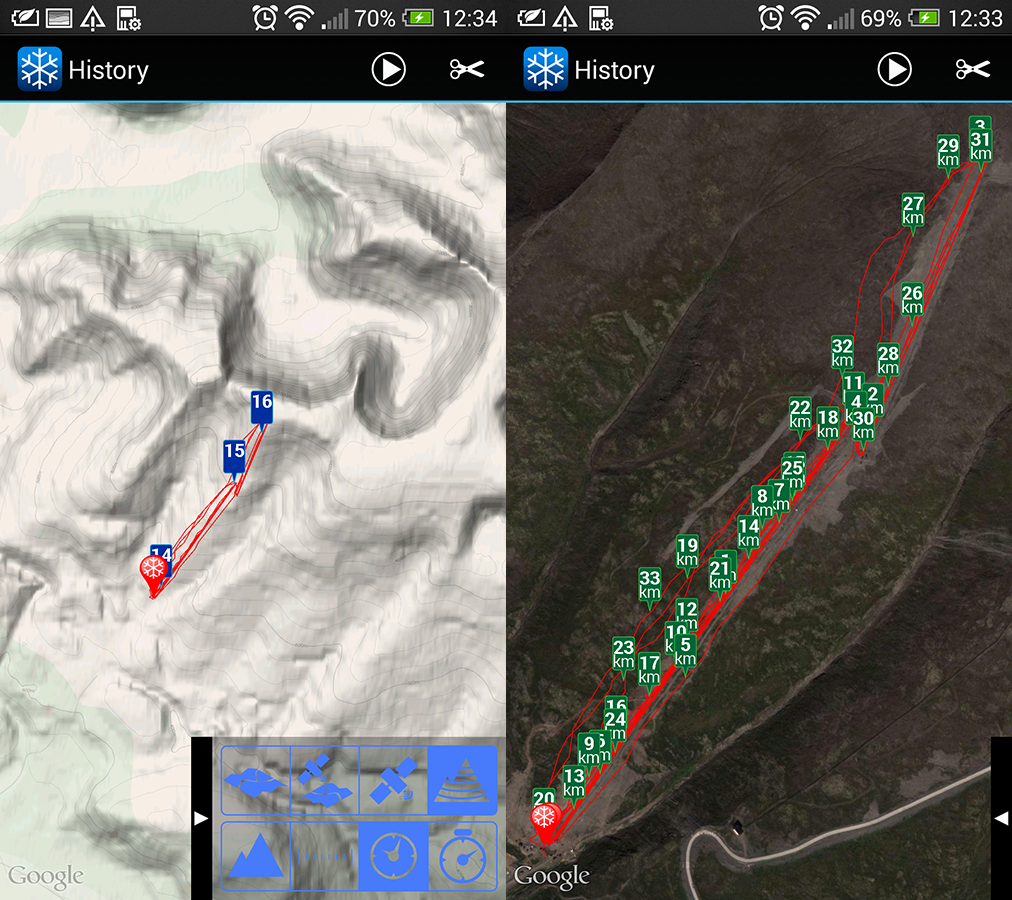This screenshot has width=1012, height=900.
Task: Select the standard road map layer
Action: [256, 781]
